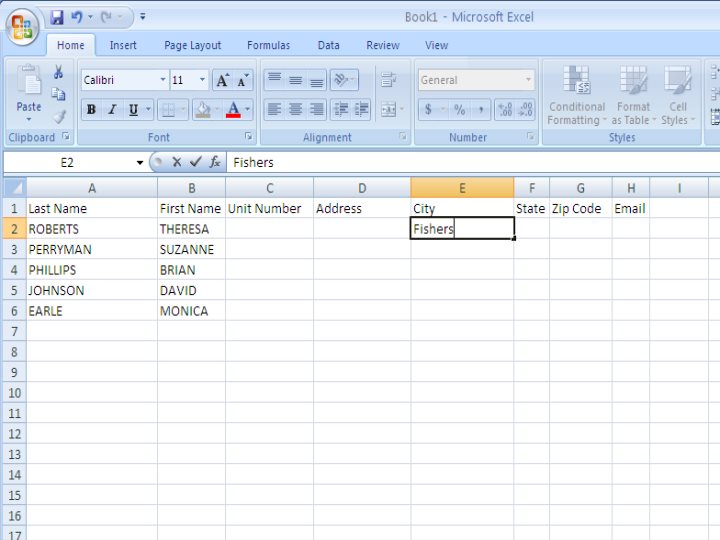
Task: Click the formula bar showing Fishers
Action: 473,162
